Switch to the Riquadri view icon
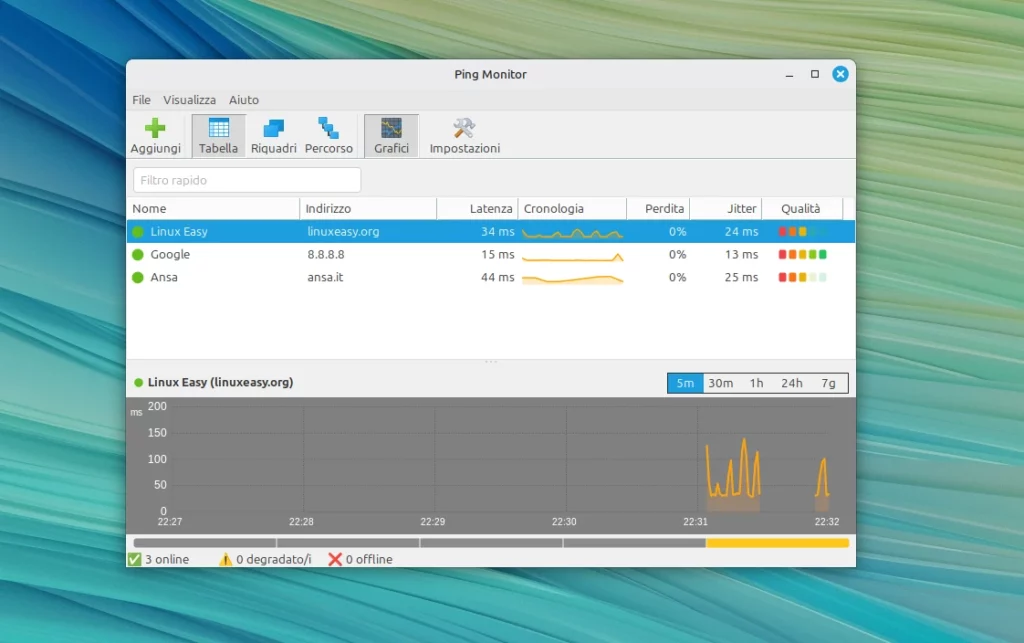Viewport: 1024px width, 643px height. pos(273,135)
